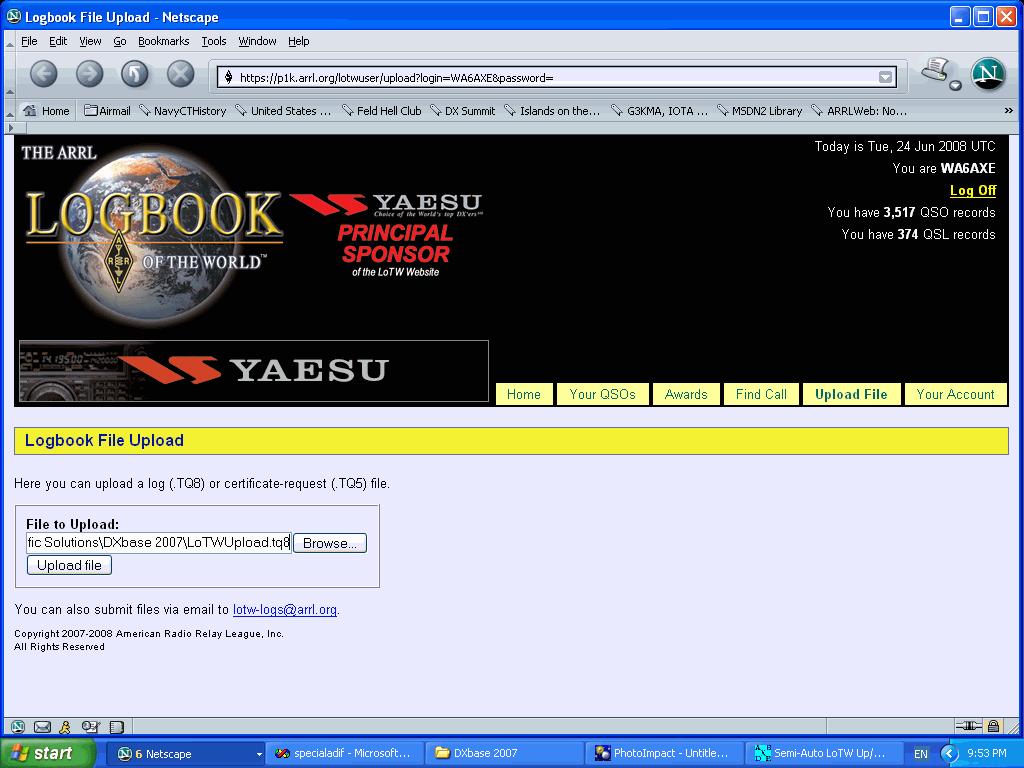This screenshot has width=1024, height=768.
Task: Open the Islands on the... bookmark
Action: (552, 111)
